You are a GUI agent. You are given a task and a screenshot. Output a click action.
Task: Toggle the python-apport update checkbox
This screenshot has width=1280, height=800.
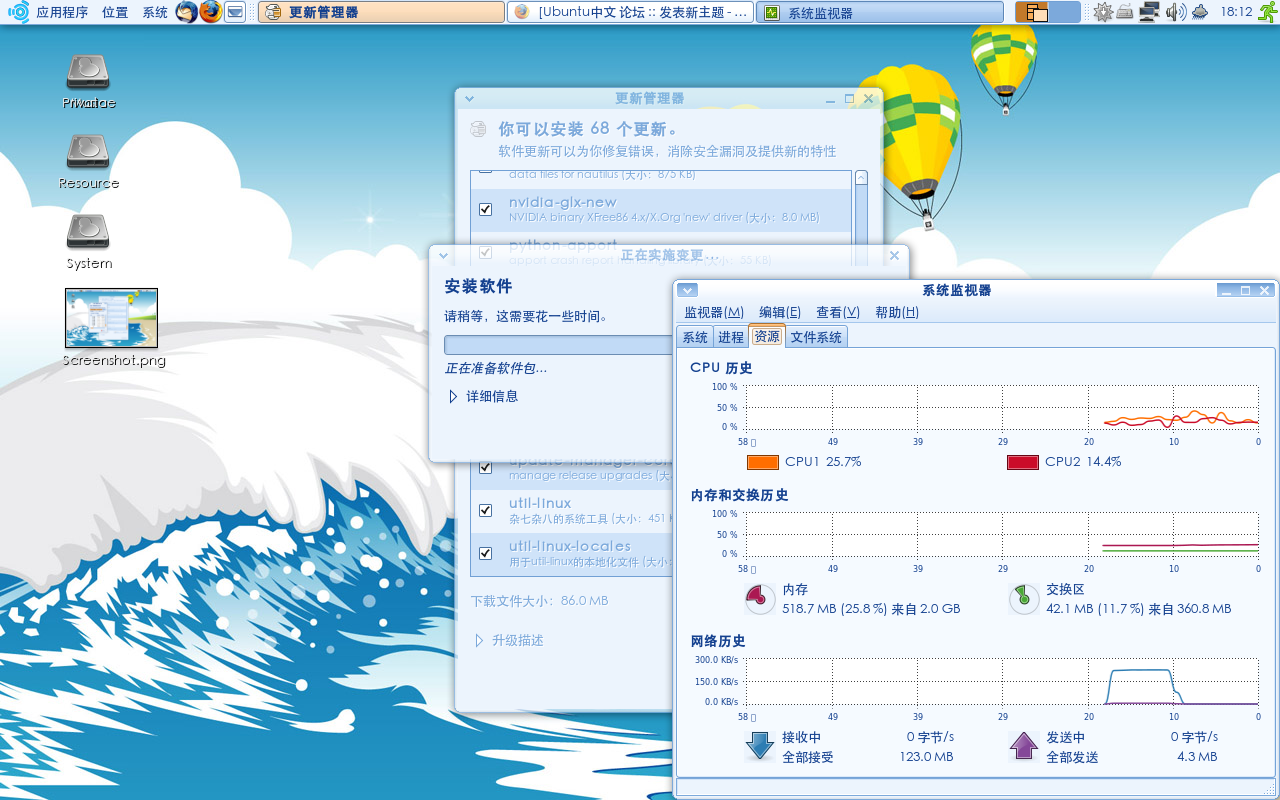tap(486, 252)
